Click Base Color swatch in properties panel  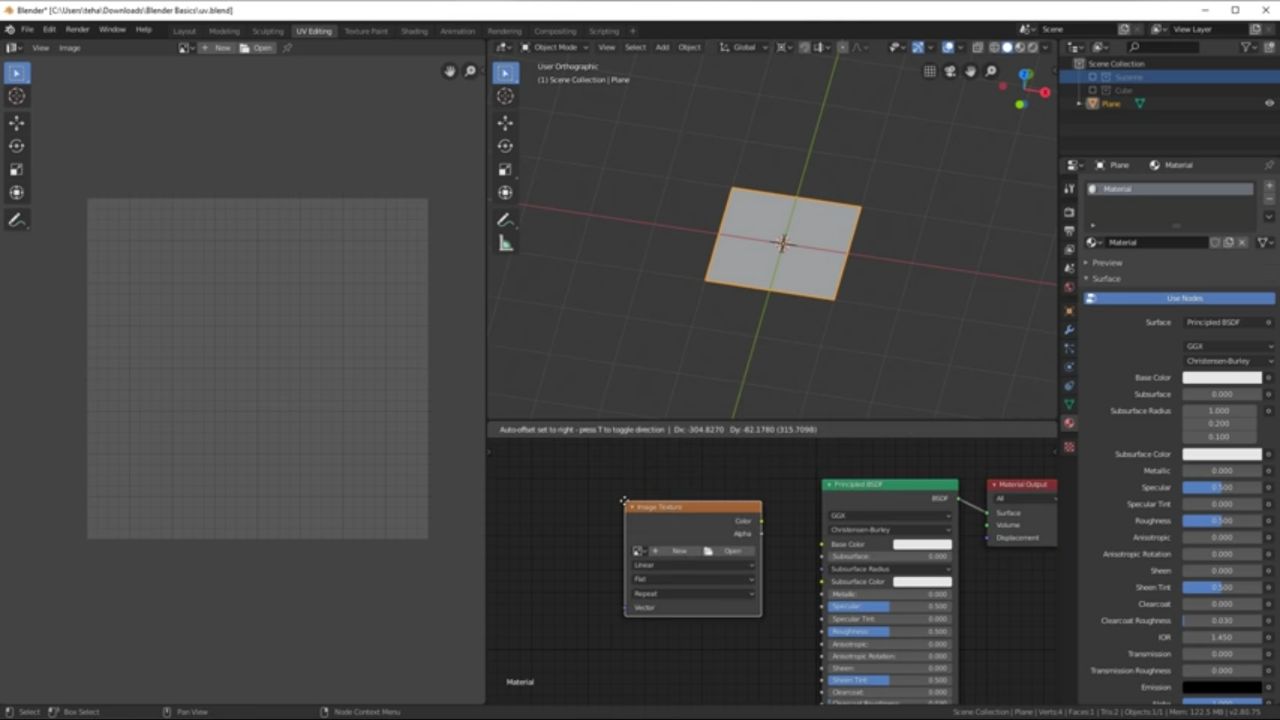pyautogui.click(x=1222, y=378)
